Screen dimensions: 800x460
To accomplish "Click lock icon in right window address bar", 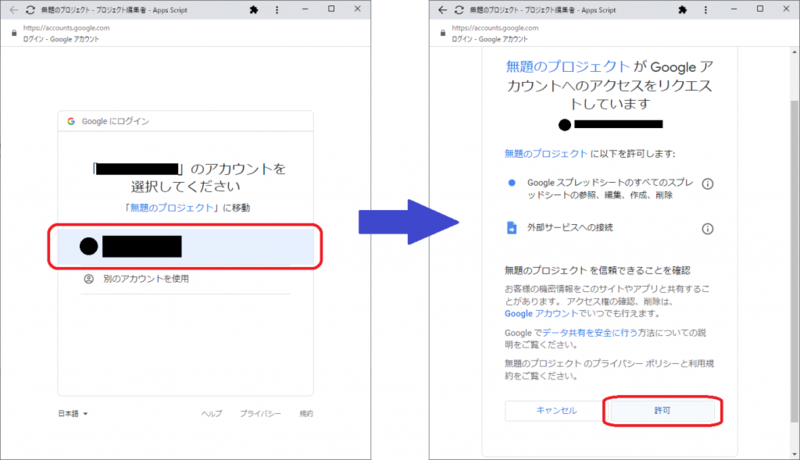I will (442, 33).
